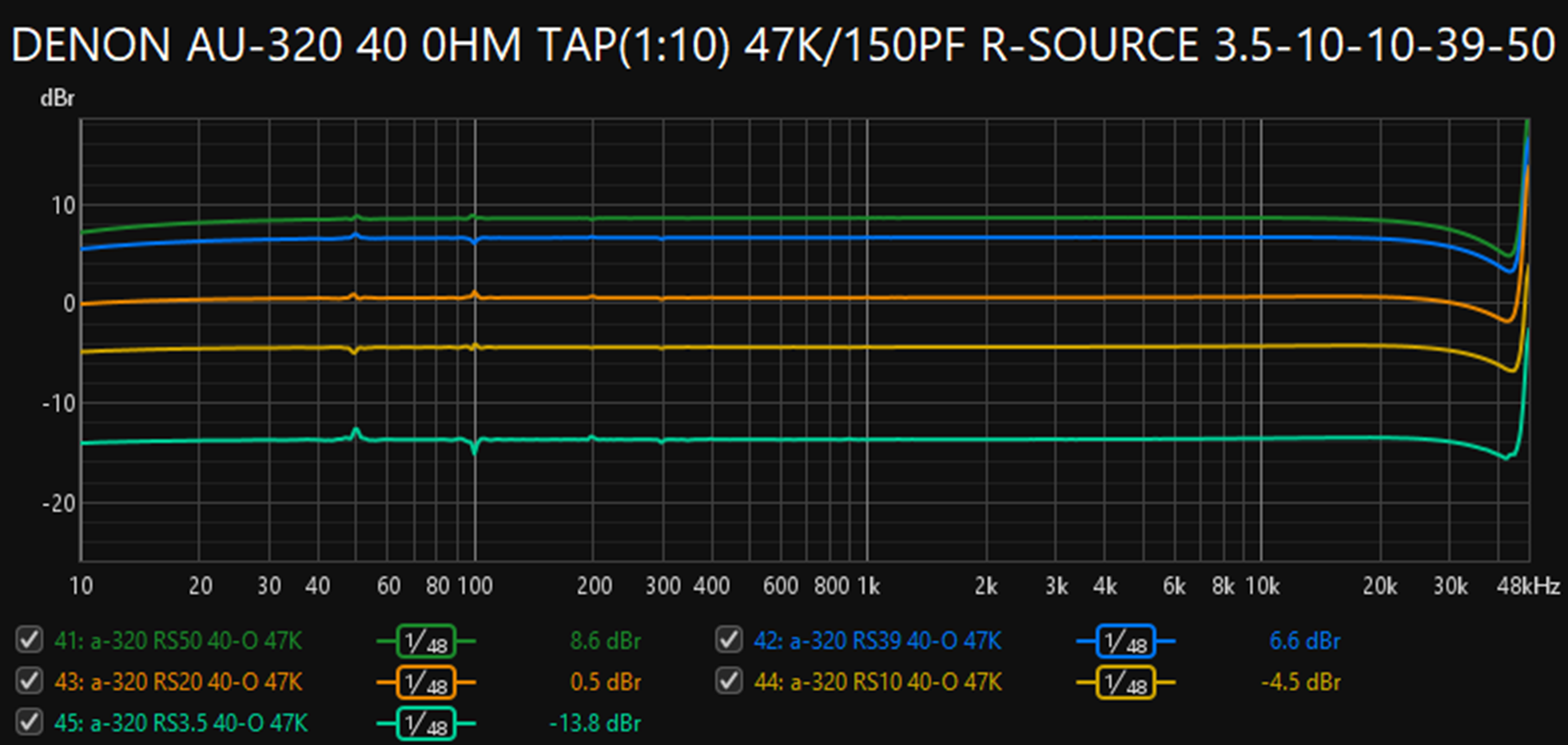
Task: Click the -13.8 dBr value readout
Action: 595,723
